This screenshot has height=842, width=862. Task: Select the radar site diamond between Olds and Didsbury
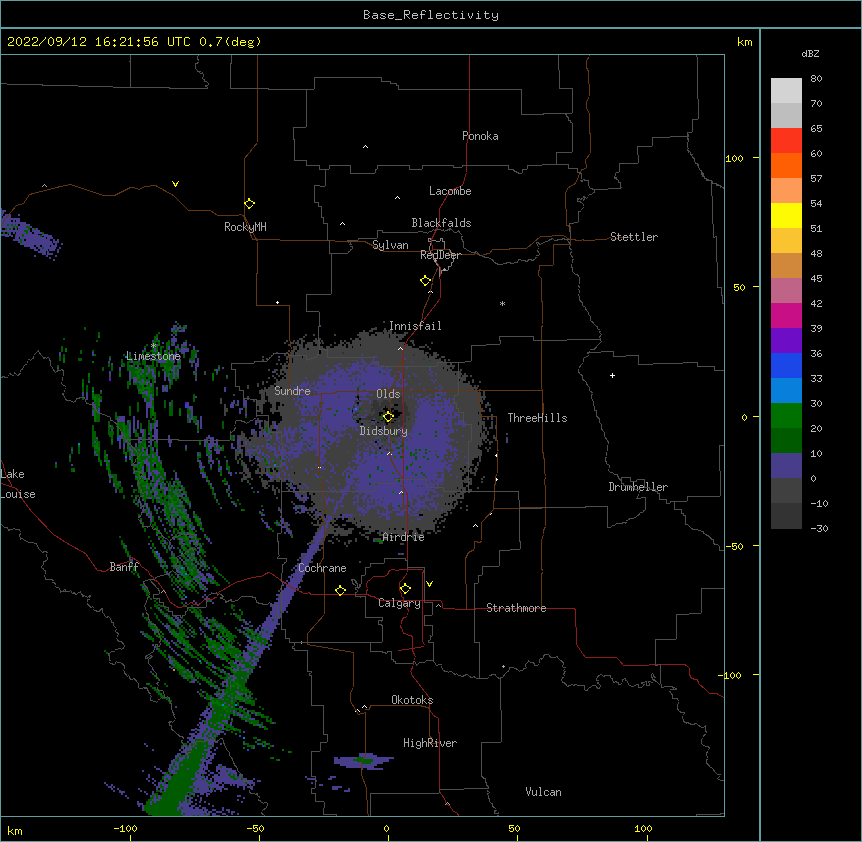(388, 416)
